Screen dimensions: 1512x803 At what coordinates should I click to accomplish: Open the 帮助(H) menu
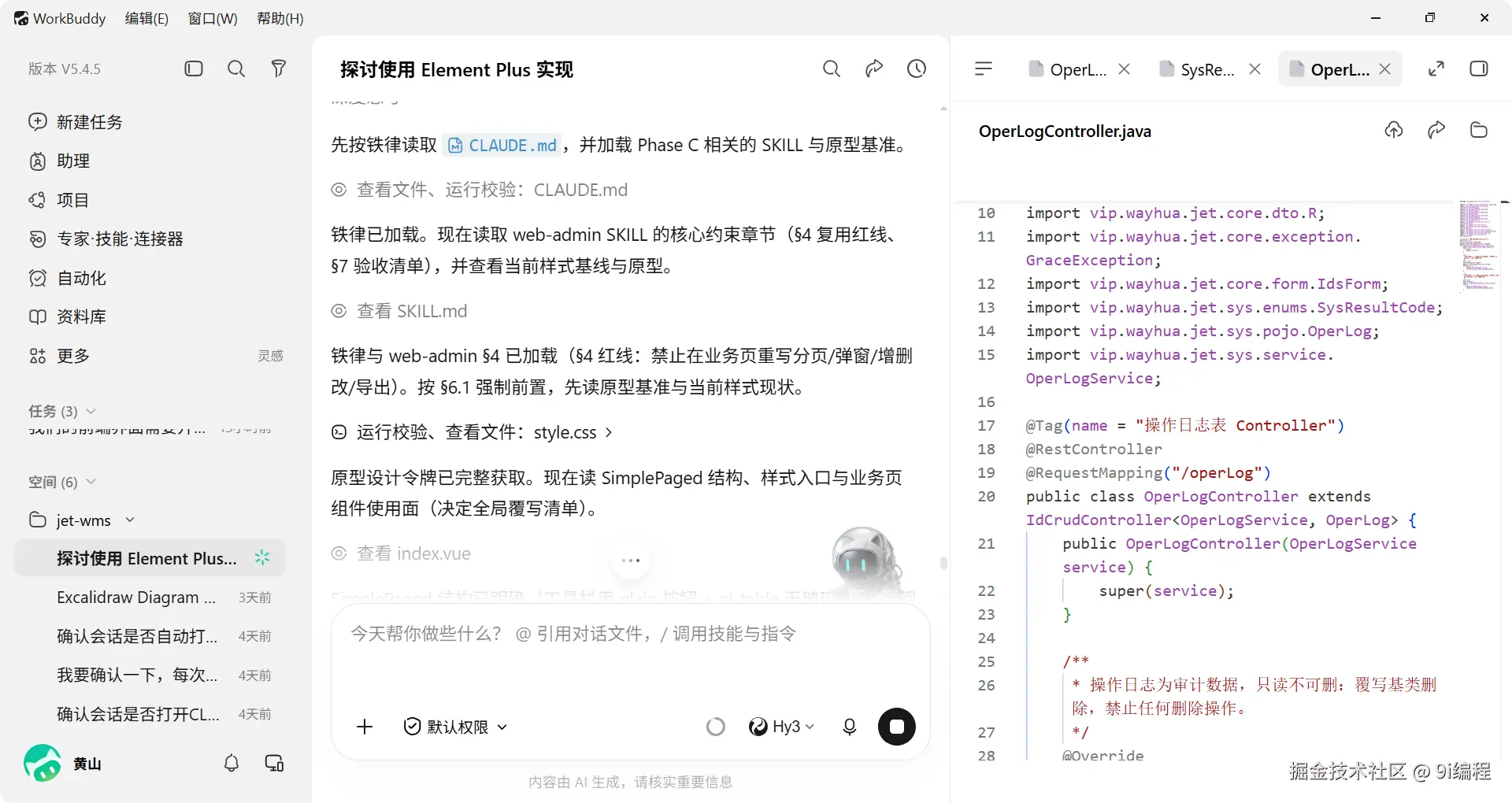click(280, 18)
